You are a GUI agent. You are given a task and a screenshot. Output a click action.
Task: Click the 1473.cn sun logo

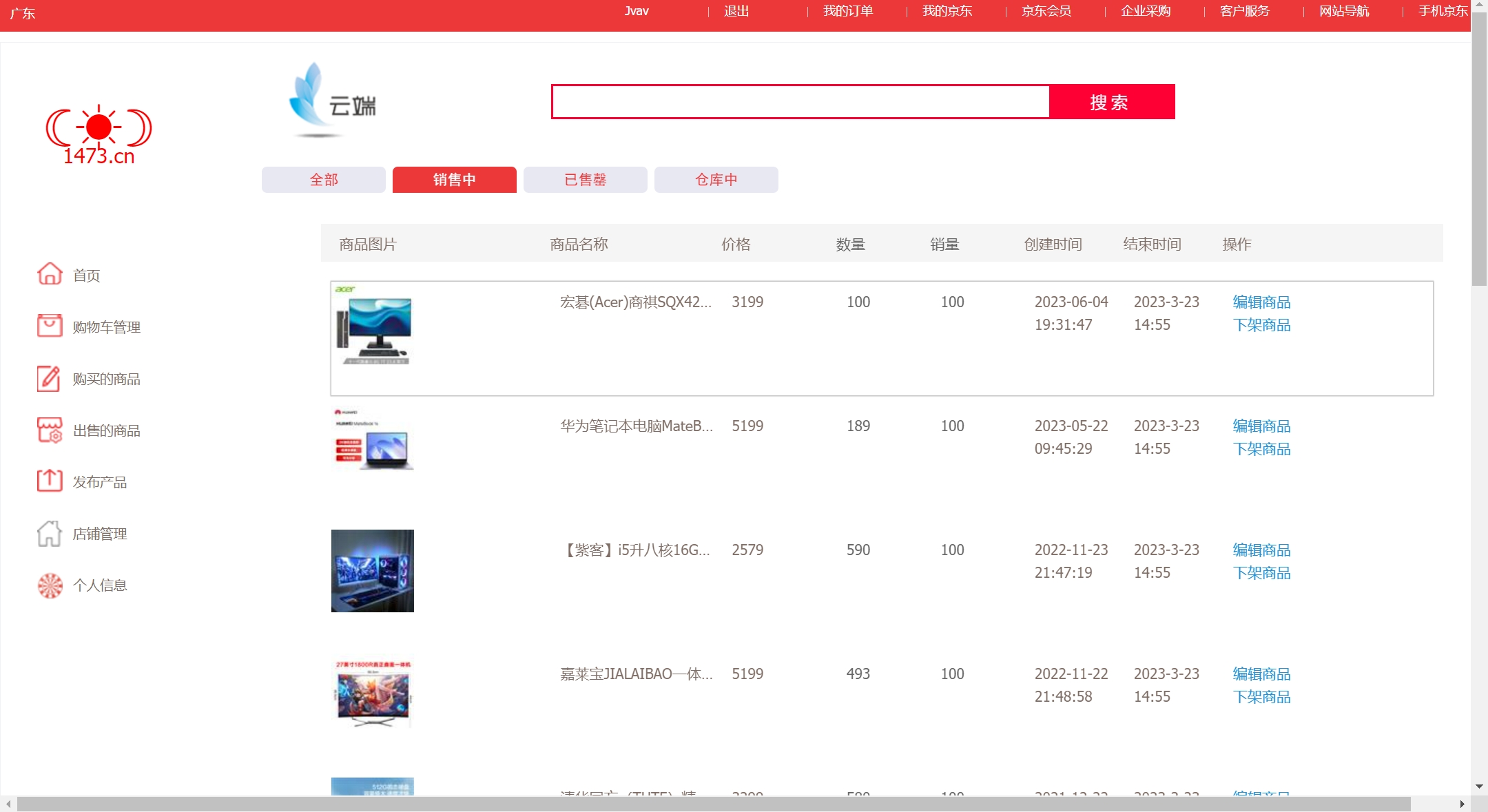[99, 135]
